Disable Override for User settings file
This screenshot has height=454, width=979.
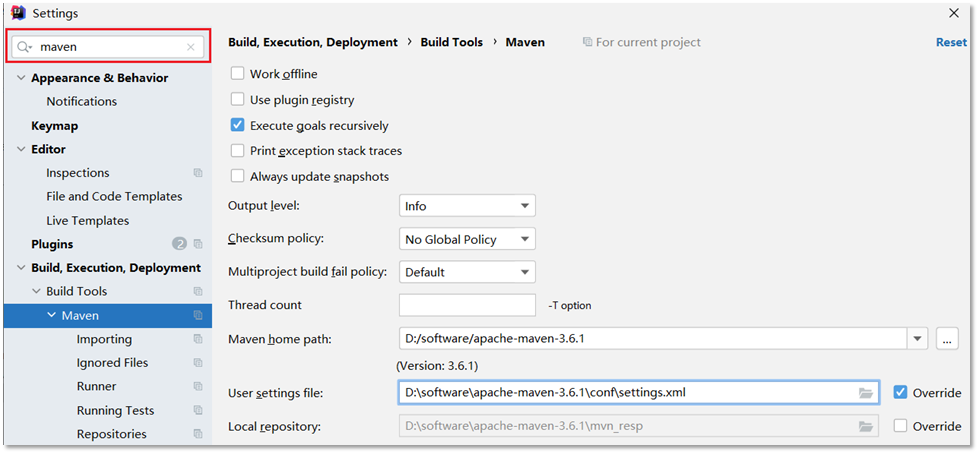pos(901,393)
